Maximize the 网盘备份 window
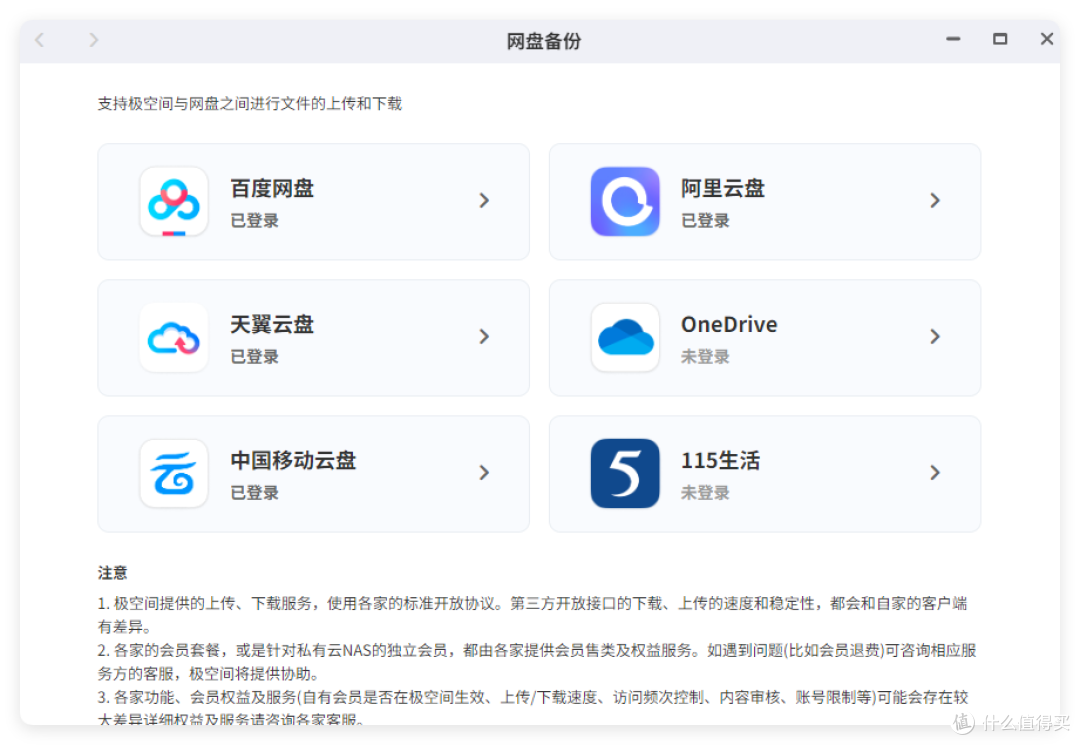The image size is (1080, 745). tap(1000, 39)
